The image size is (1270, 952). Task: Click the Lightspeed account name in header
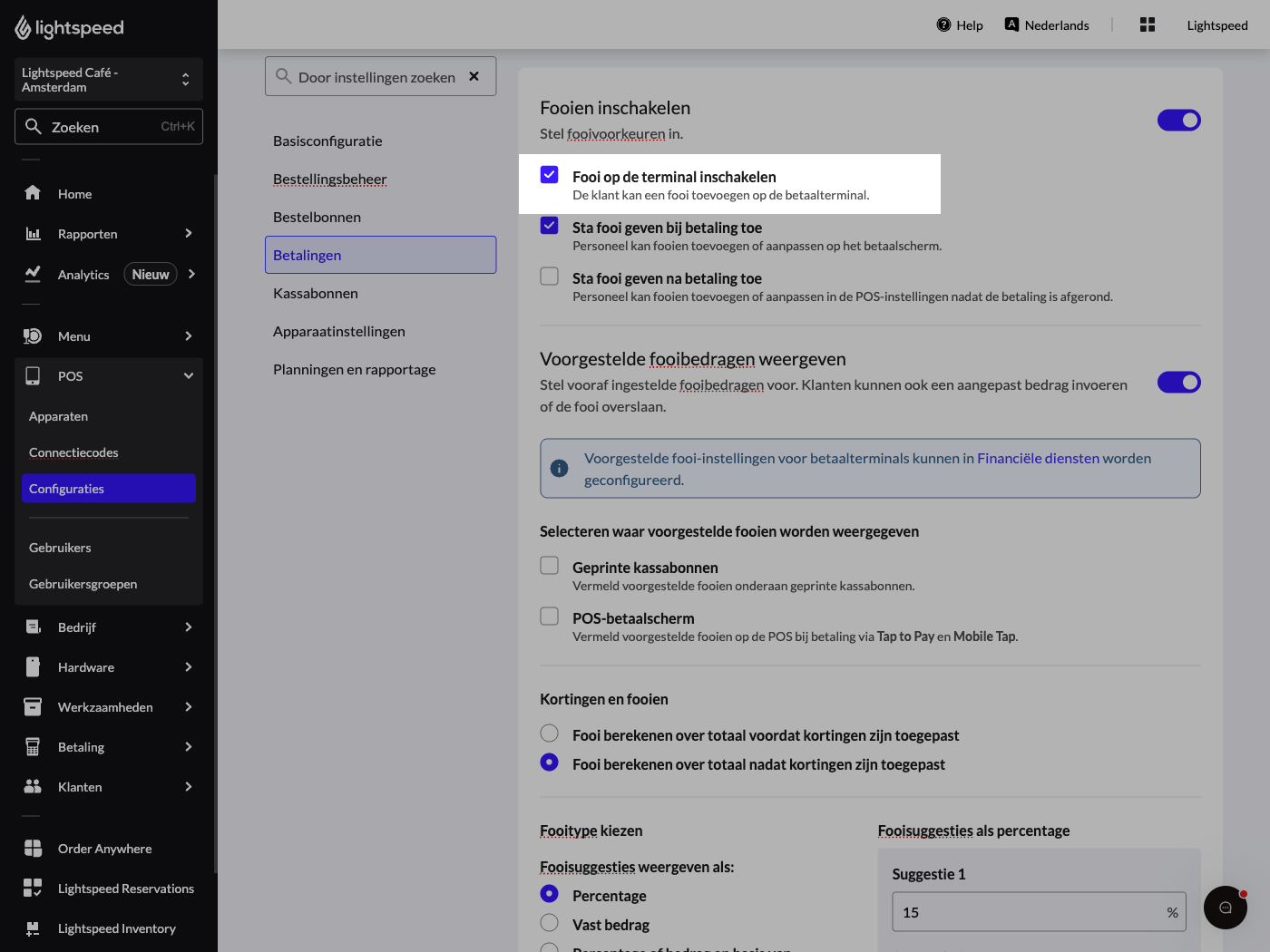tap(1217, 25)
